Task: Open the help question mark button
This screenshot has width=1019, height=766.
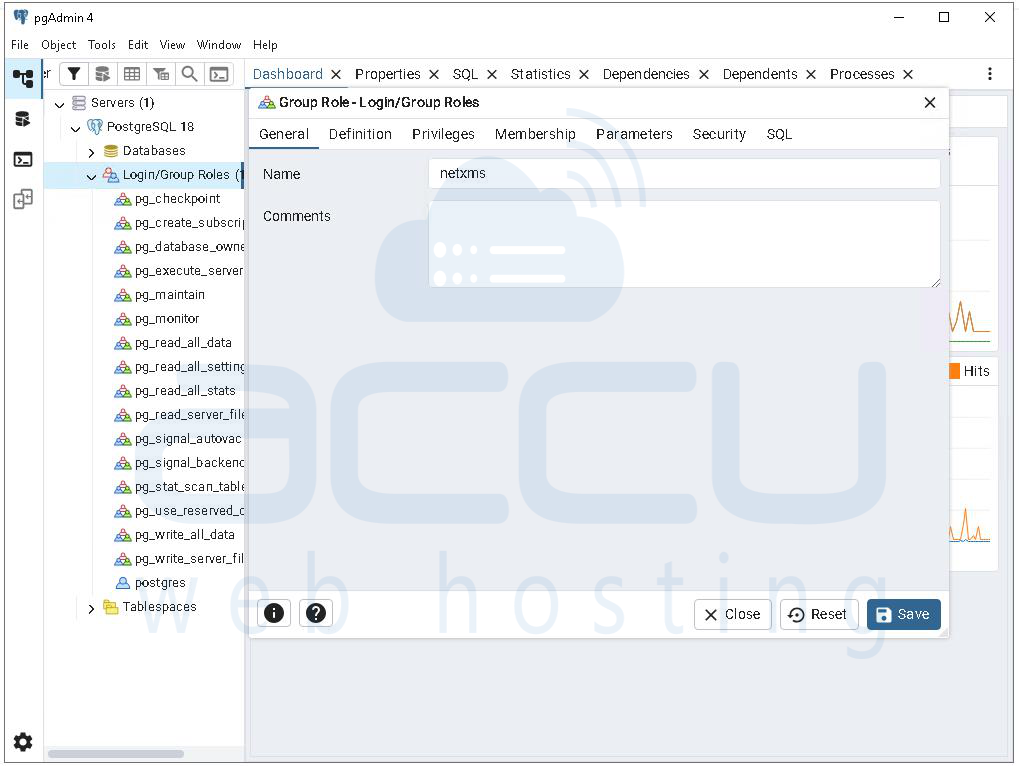Action: [x=316, y=613]
